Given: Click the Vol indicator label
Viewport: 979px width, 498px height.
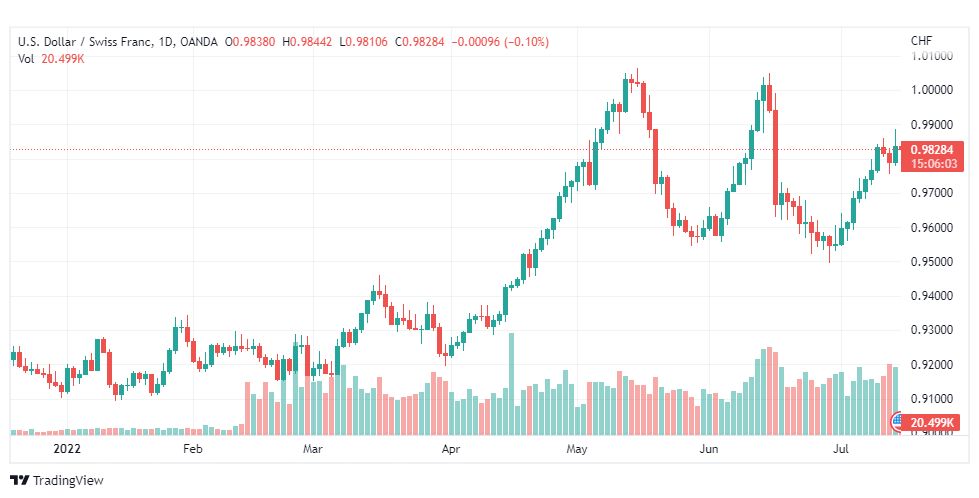Looking at the screenshot, I should [26, 59].
